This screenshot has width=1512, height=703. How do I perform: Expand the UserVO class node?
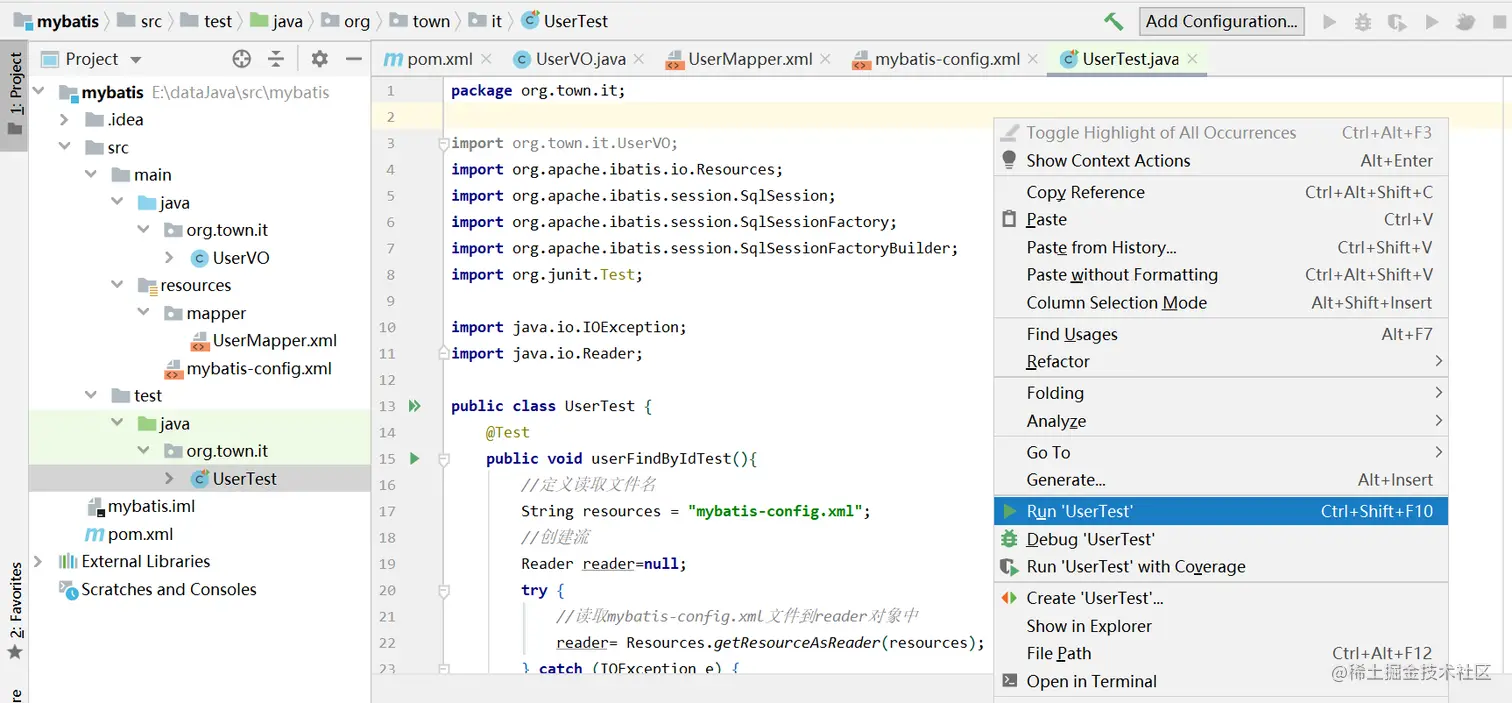point(169,258)
